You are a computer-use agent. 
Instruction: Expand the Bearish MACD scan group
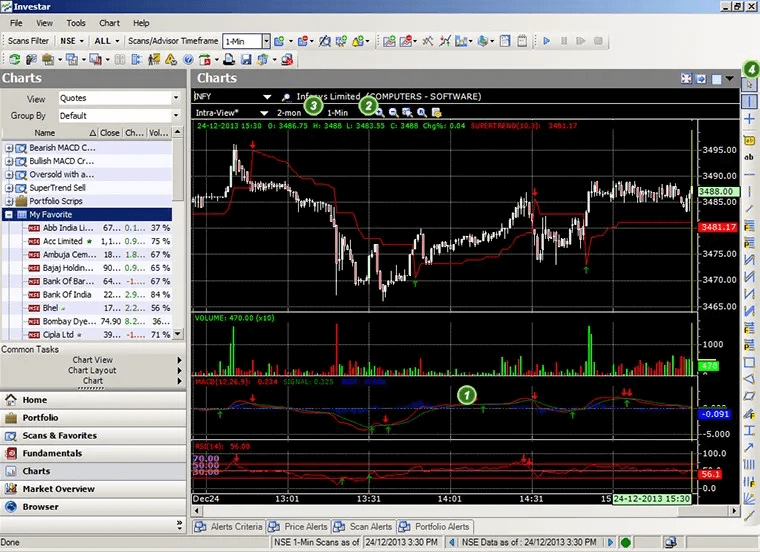click(9, 148)
